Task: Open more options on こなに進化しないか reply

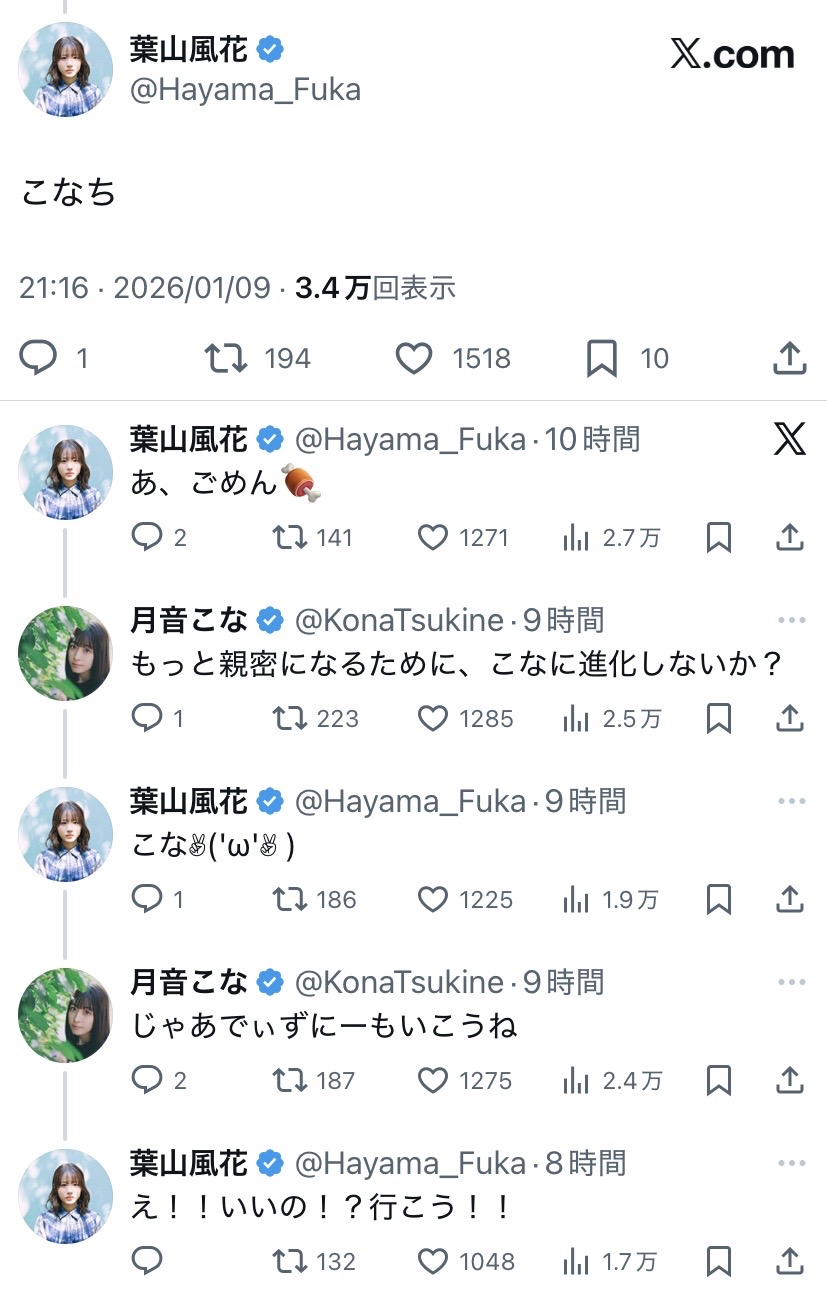Action: [791, 621]
